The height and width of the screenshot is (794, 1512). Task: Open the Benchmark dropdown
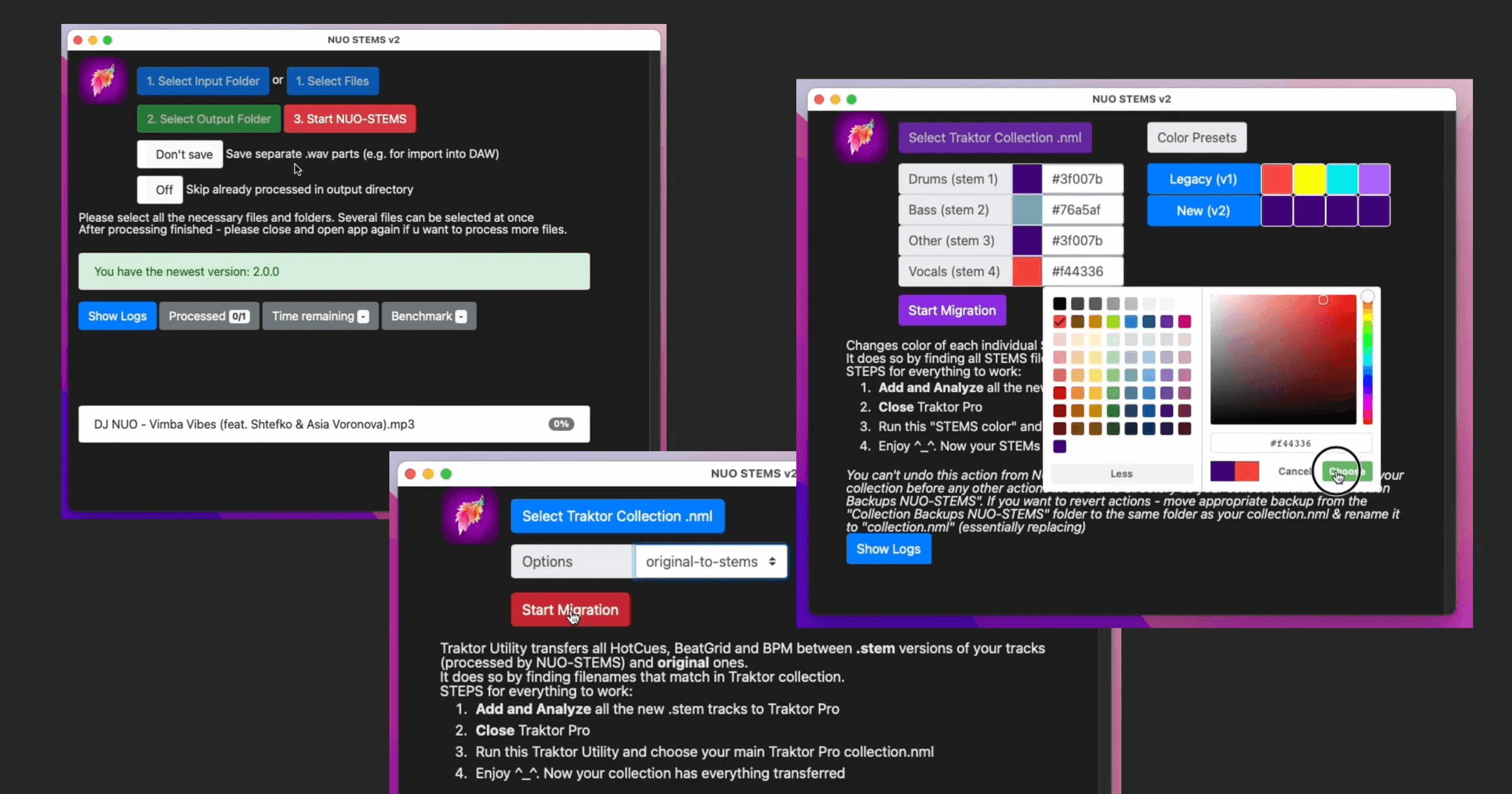428,316
